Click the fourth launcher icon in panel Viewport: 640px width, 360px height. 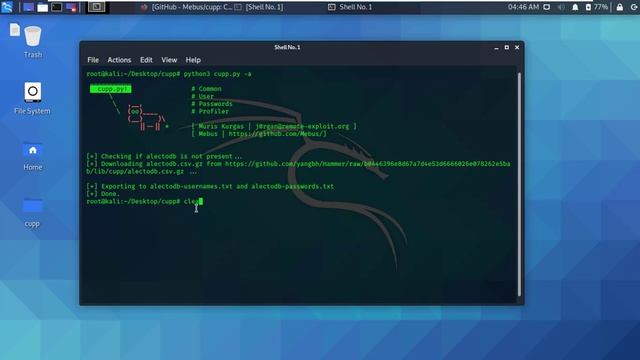pos(71,7)
